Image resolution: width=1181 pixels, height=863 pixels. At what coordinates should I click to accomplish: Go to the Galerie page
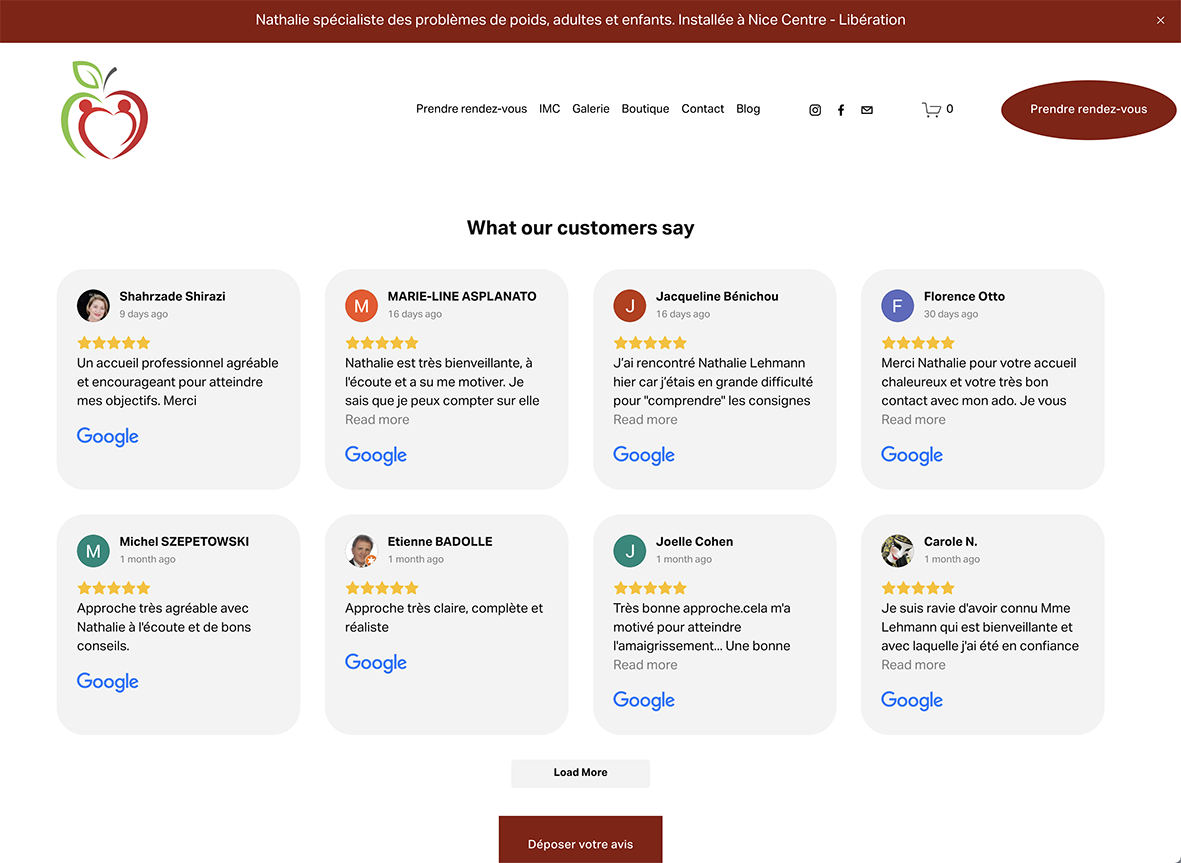(x=590, y=109)
